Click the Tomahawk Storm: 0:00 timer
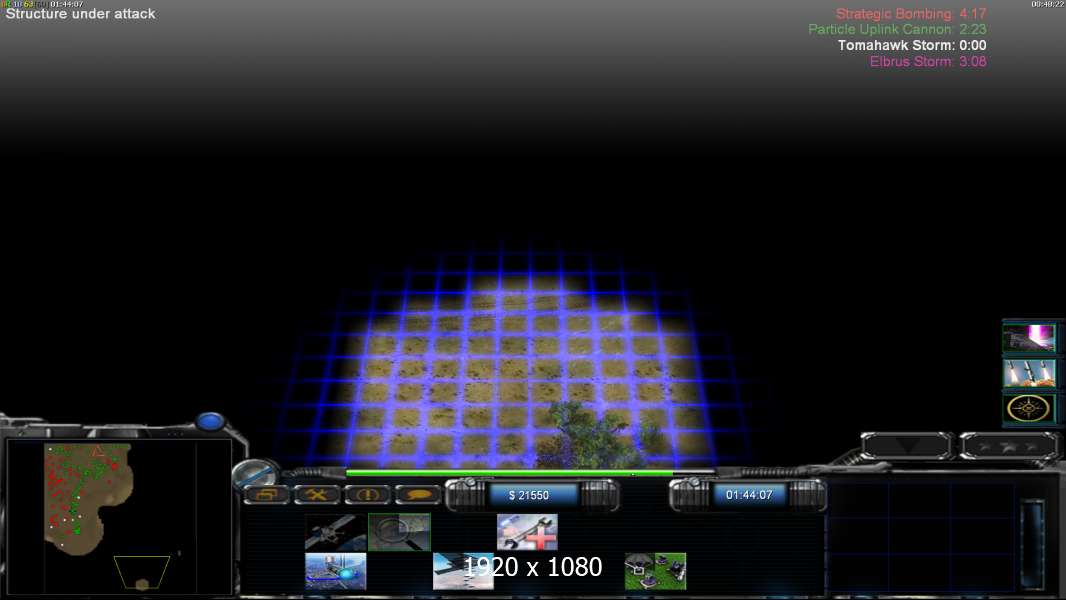This screenshot has width=1066, height=600. point(912,46)
